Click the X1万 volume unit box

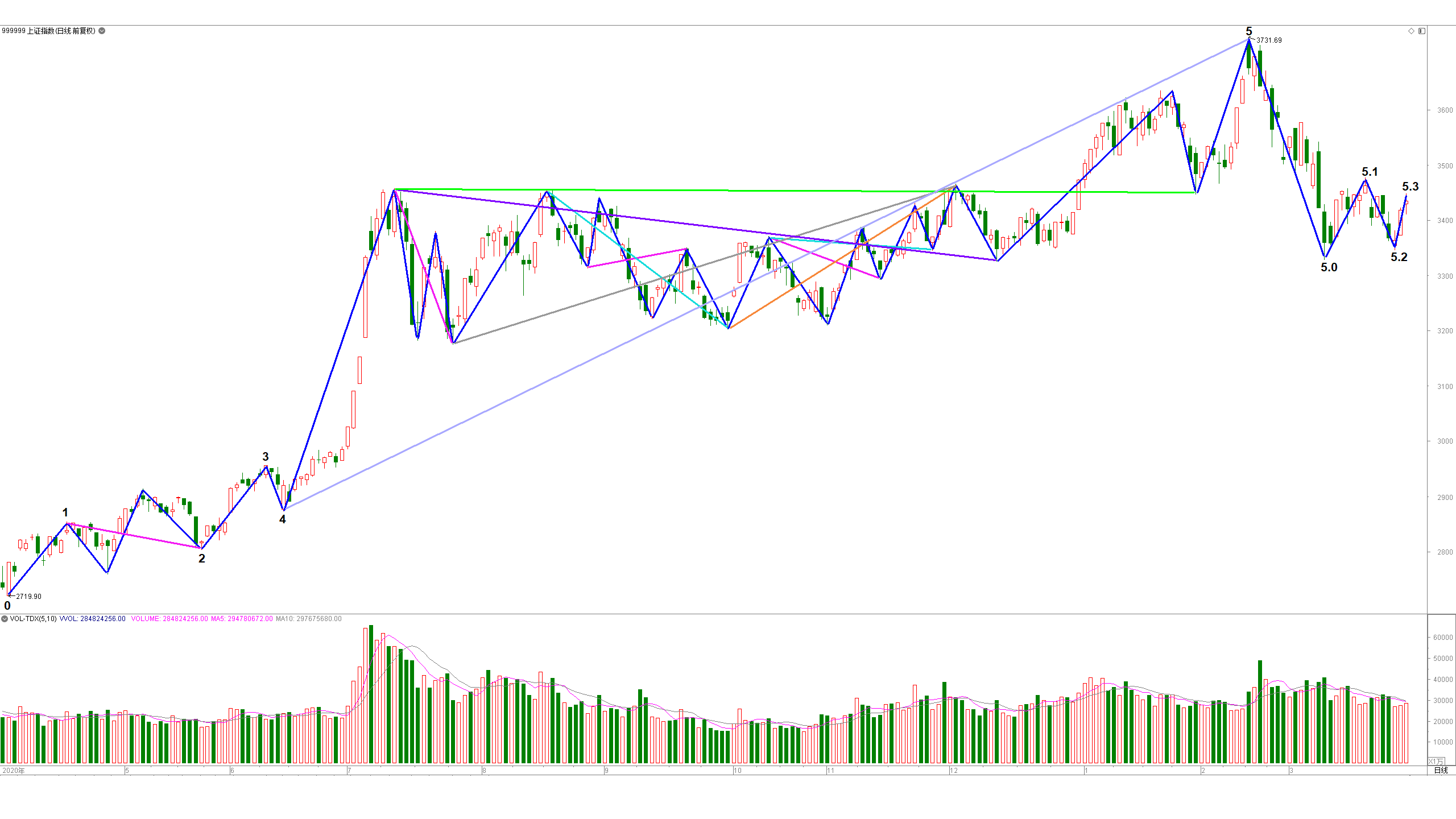click(x=1436, y=761)
